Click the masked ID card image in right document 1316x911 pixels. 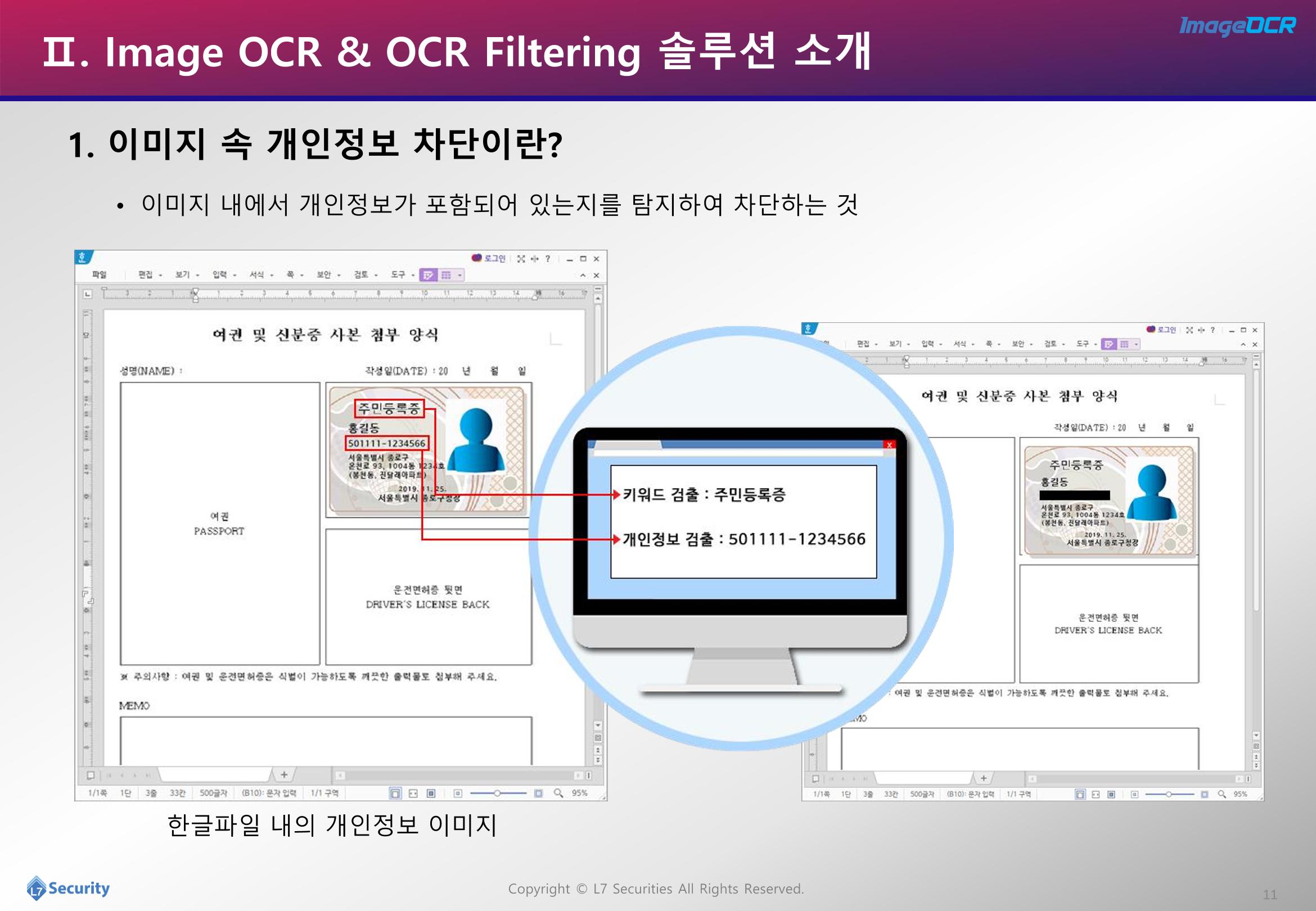pos(1109,500)
